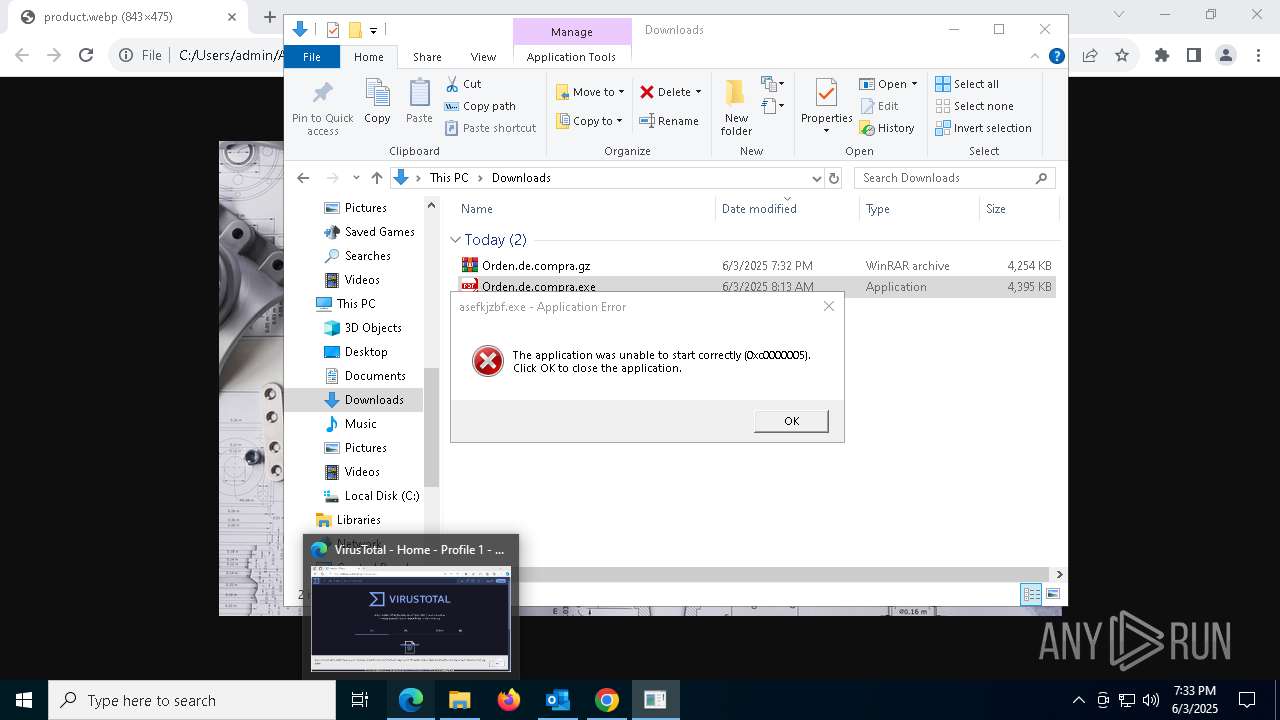Switch to details view button

(1030, 594)
